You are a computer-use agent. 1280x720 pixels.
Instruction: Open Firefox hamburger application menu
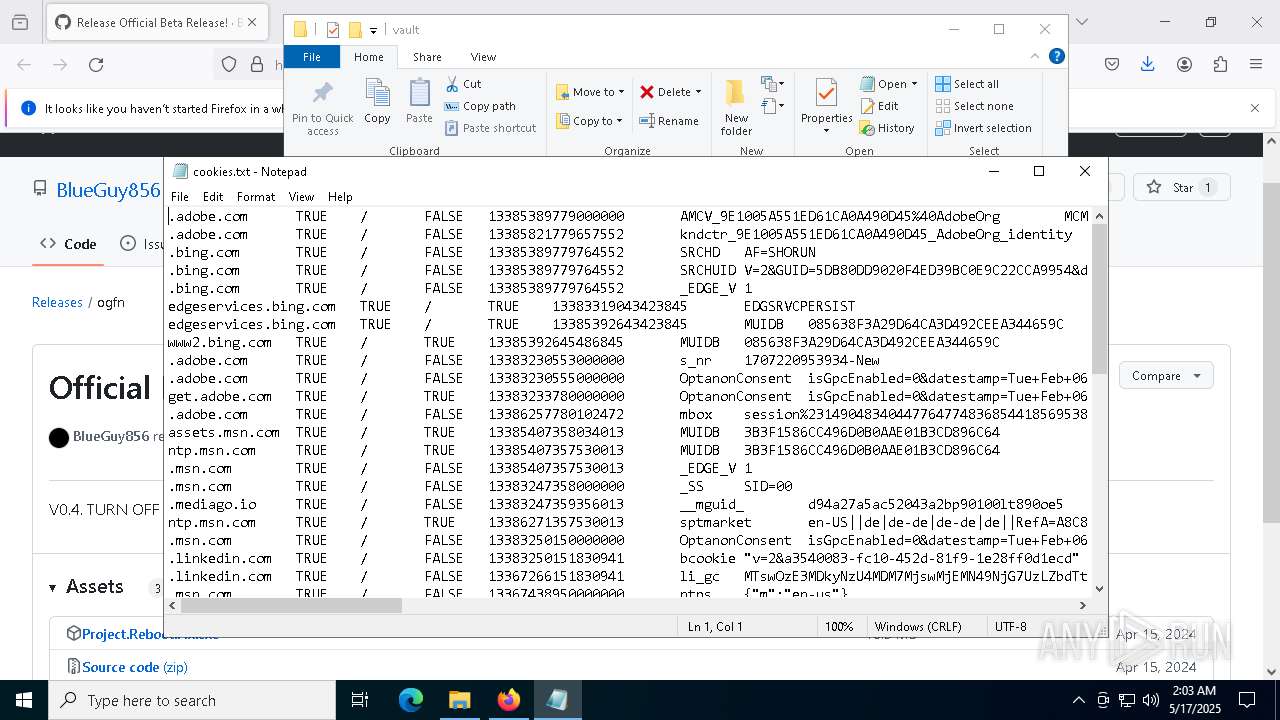(1256, 64)
